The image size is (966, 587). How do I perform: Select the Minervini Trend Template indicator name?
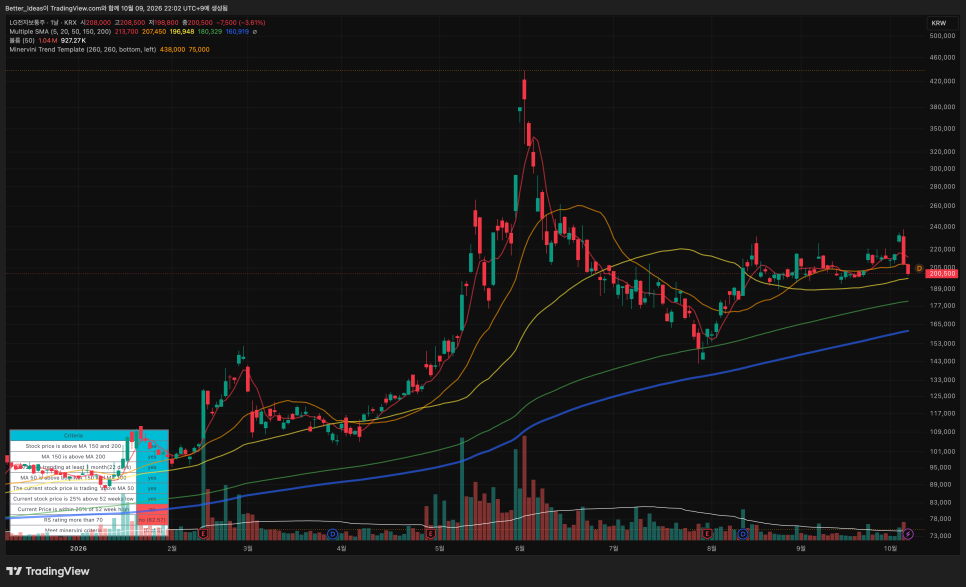click(x=83, y=49)
